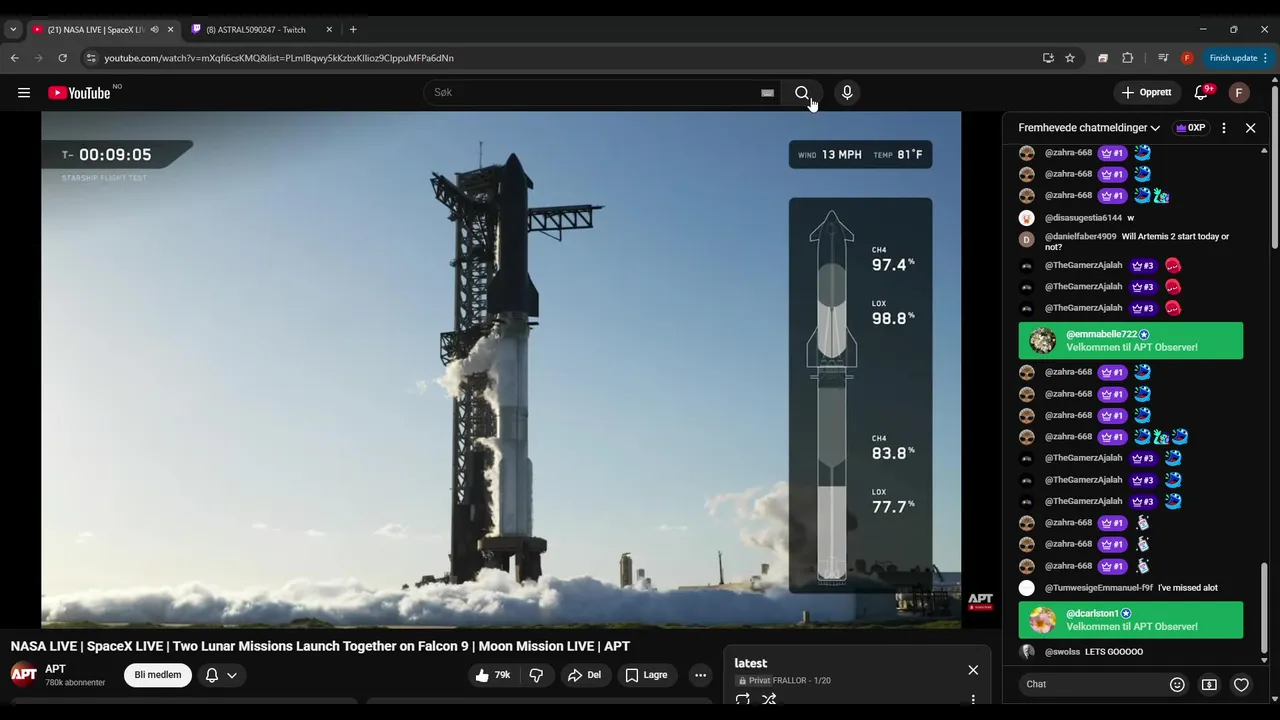Image resolution: width=1280 pixels, height=720 pixels.
Task: Click @dcarlston1 welcome member message
Action: pyautogui.click(x=1131, y=620)
